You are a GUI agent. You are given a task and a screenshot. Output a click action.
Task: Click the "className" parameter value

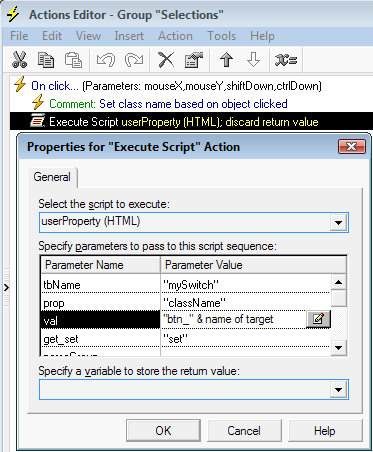click(194, 303)
